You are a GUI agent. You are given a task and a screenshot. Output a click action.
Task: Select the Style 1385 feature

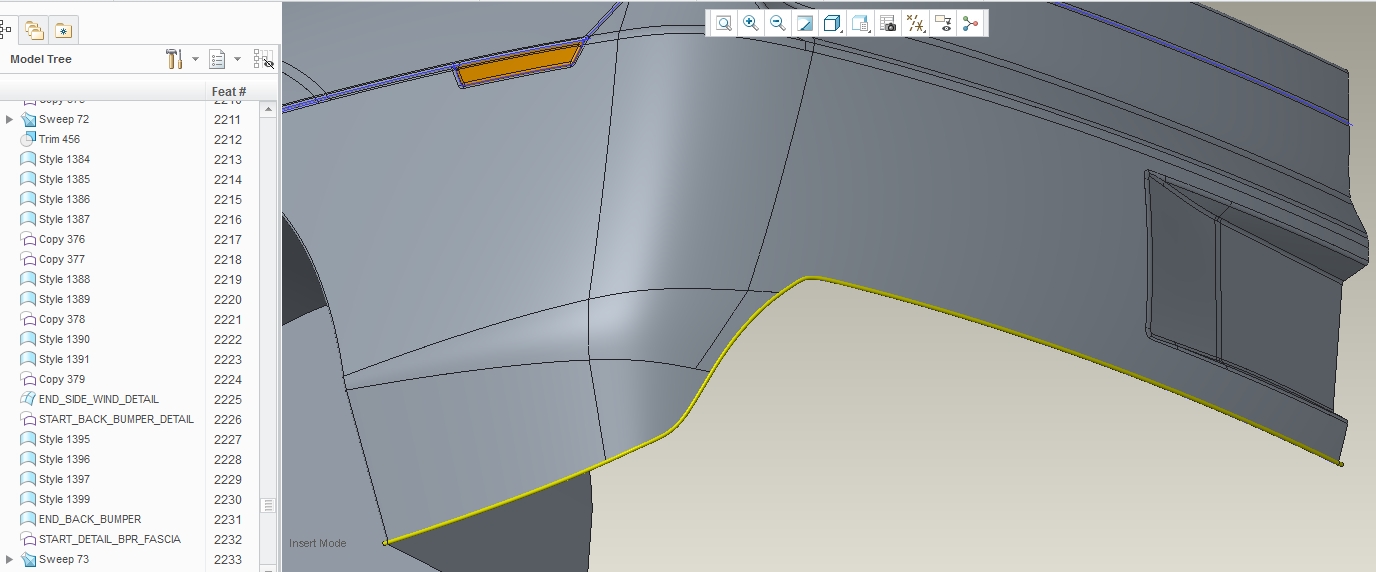pyautogui.click(x=64, y=179)
